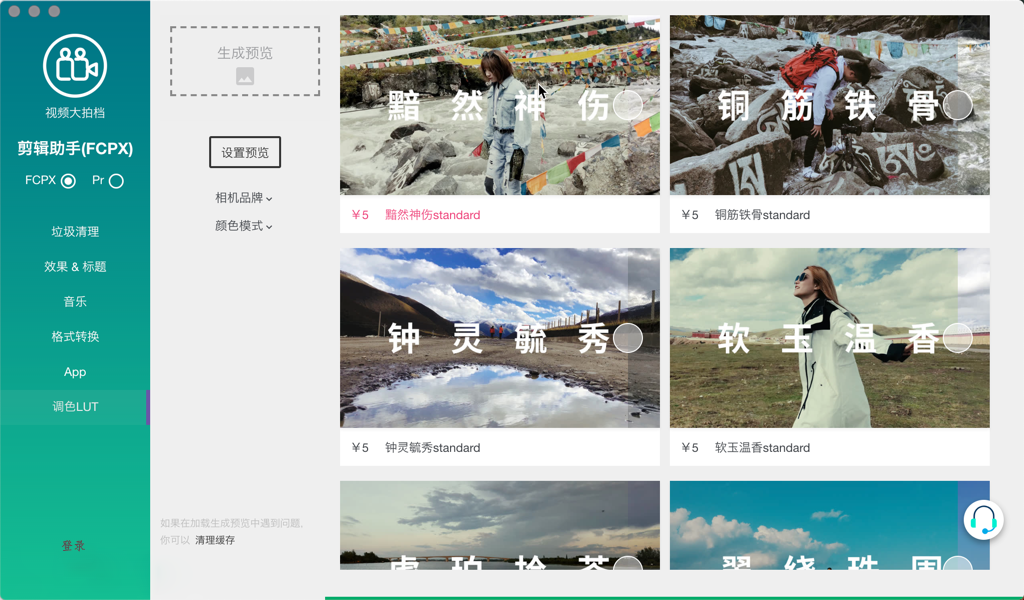The image size is (1024, 600).
Task: Click the ¥5 price of 软玉温香standard
Action: [x=690, y=448]
